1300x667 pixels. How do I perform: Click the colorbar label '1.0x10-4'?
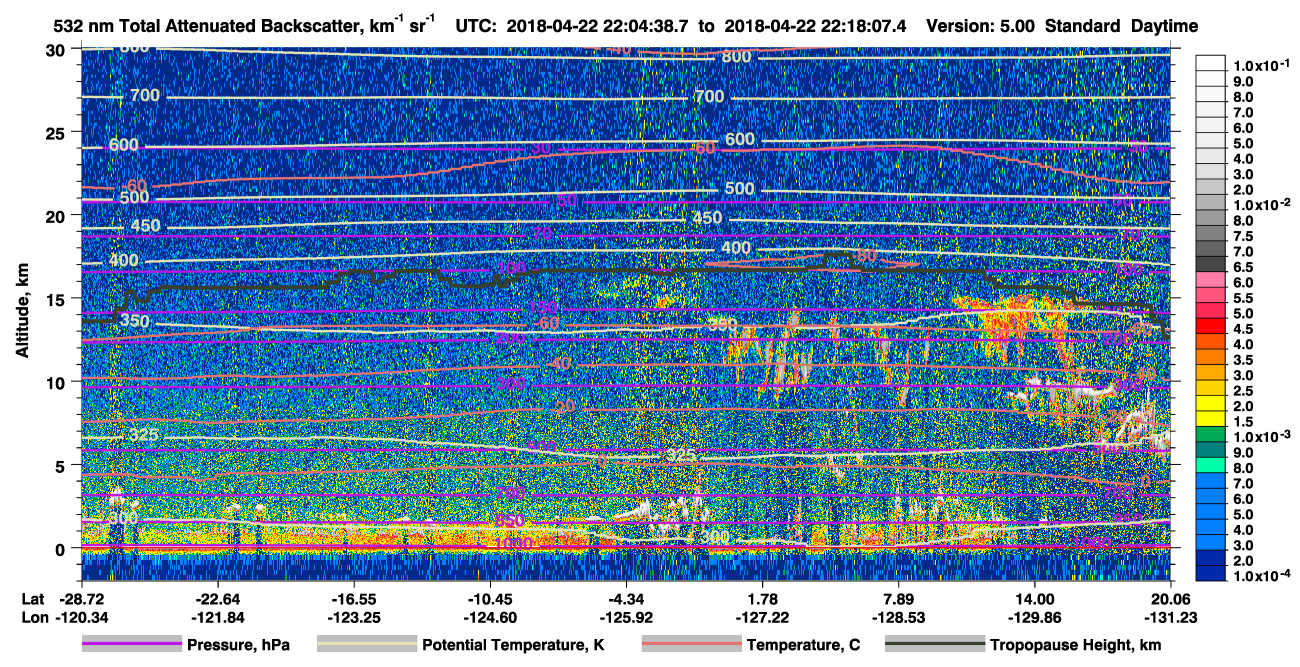(x=1262, y=574)
